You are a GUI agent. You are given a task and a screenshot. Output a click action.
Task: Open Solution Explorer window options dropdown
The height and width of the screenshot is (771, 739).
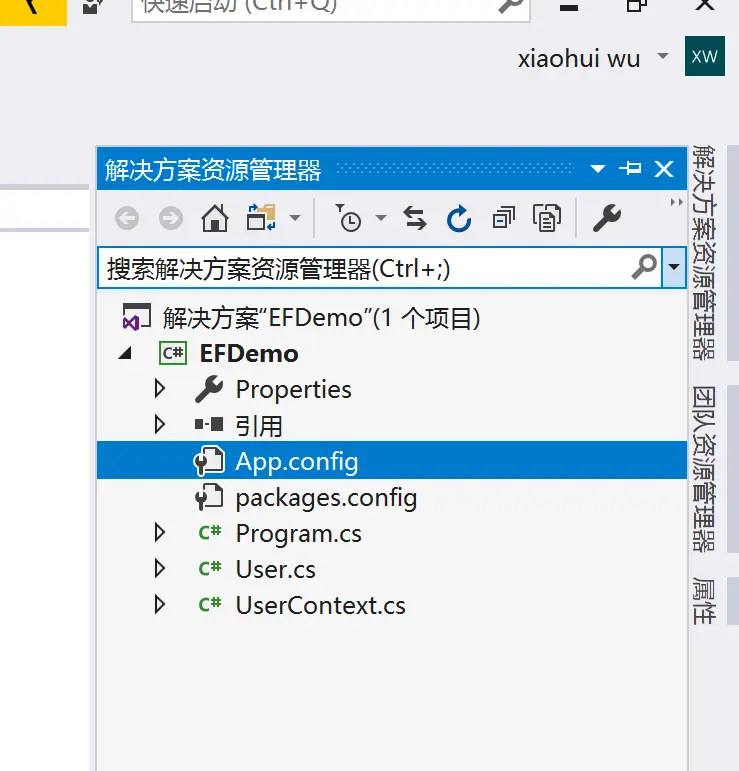[598, 169]
